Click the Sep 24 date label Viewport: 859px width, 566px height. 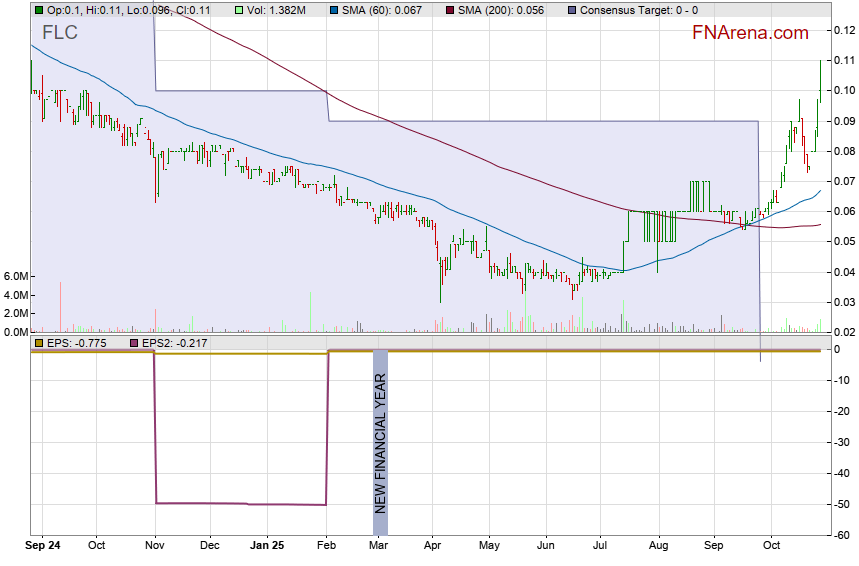click(x=44, y=546)
